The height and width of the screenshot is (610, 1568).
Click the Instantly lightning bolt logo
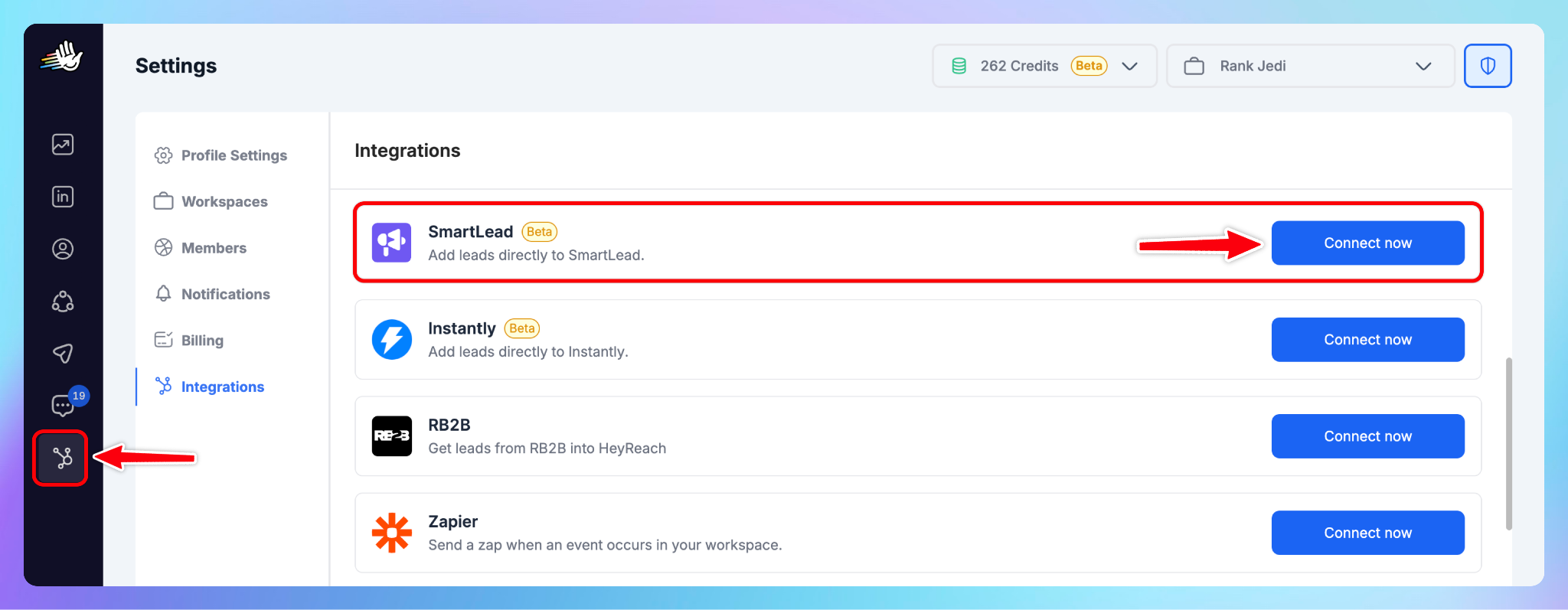tap(391, 339)
